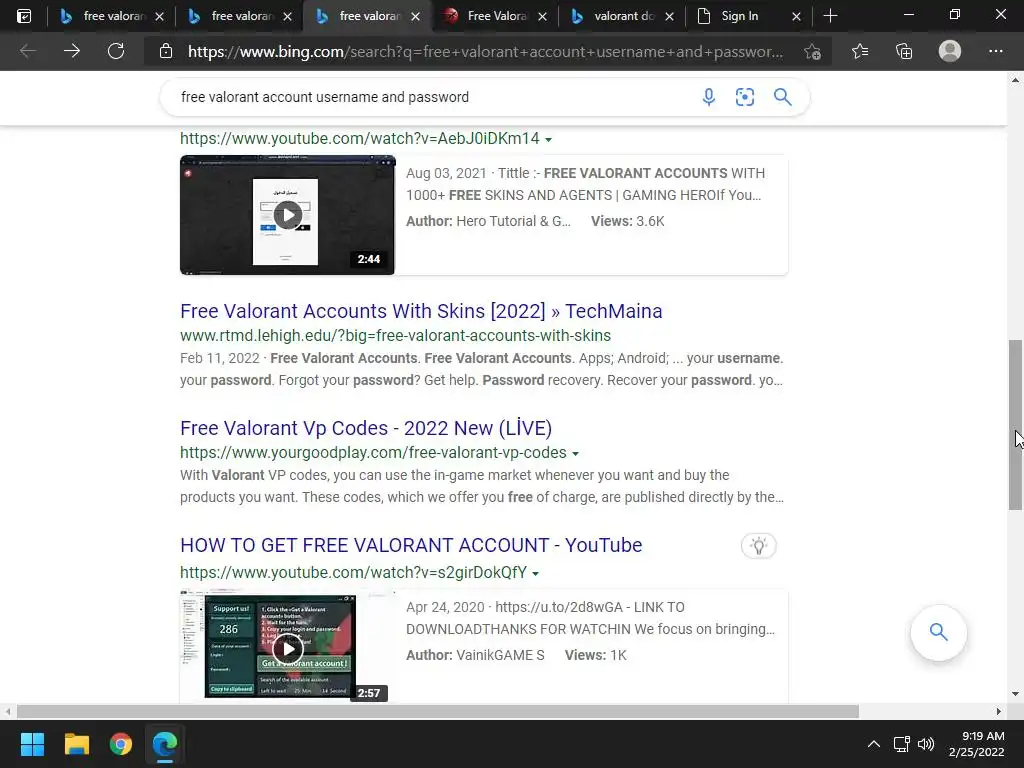The height and width of the screenshot is (768, 1024).
Task: Click scroll-right arrow of horizontal scrollbar
Action: coord(999,711)
